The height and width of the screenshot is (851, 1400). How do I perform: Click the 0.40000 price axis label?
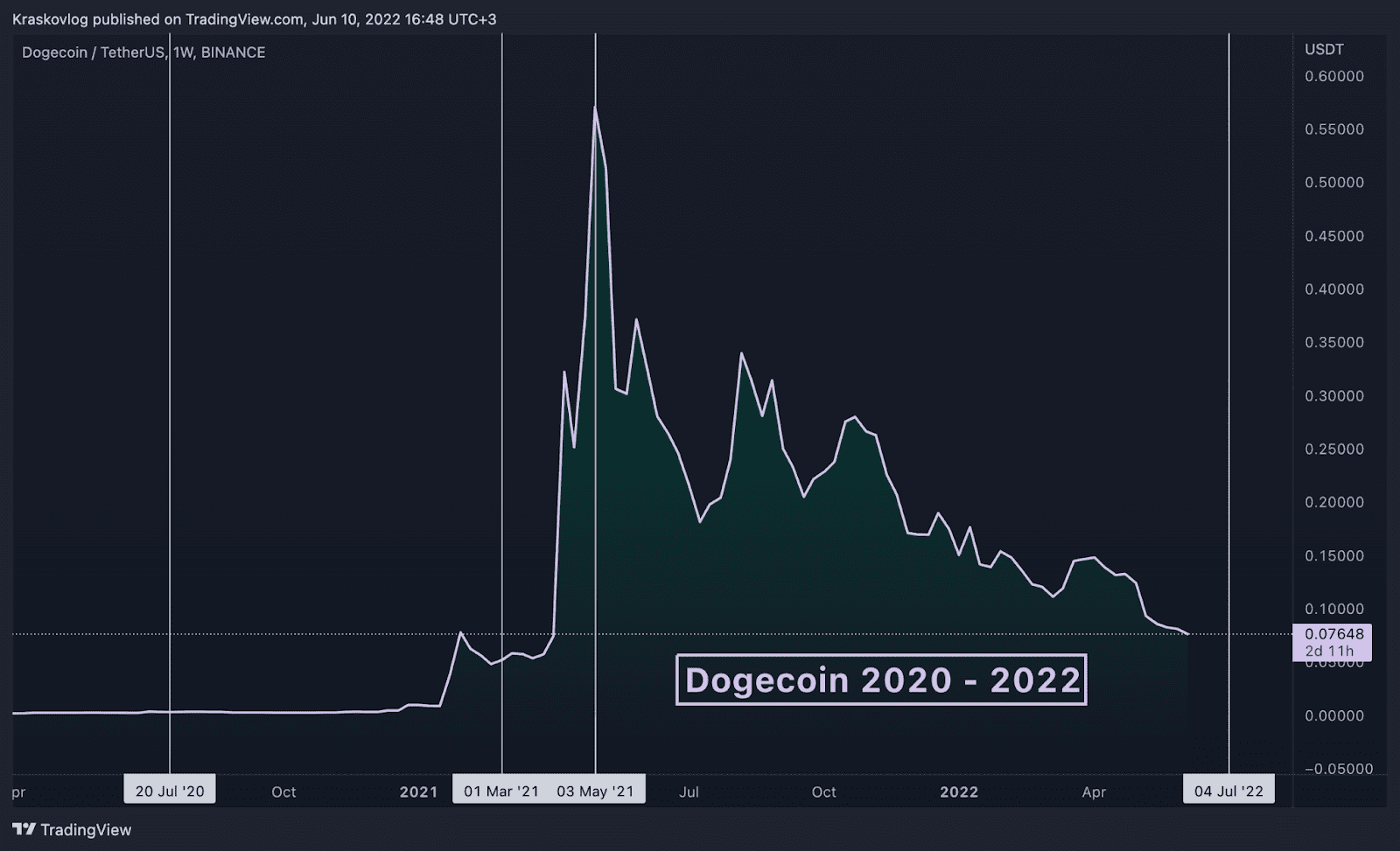pyautogui.click(x=1334, y=289)
